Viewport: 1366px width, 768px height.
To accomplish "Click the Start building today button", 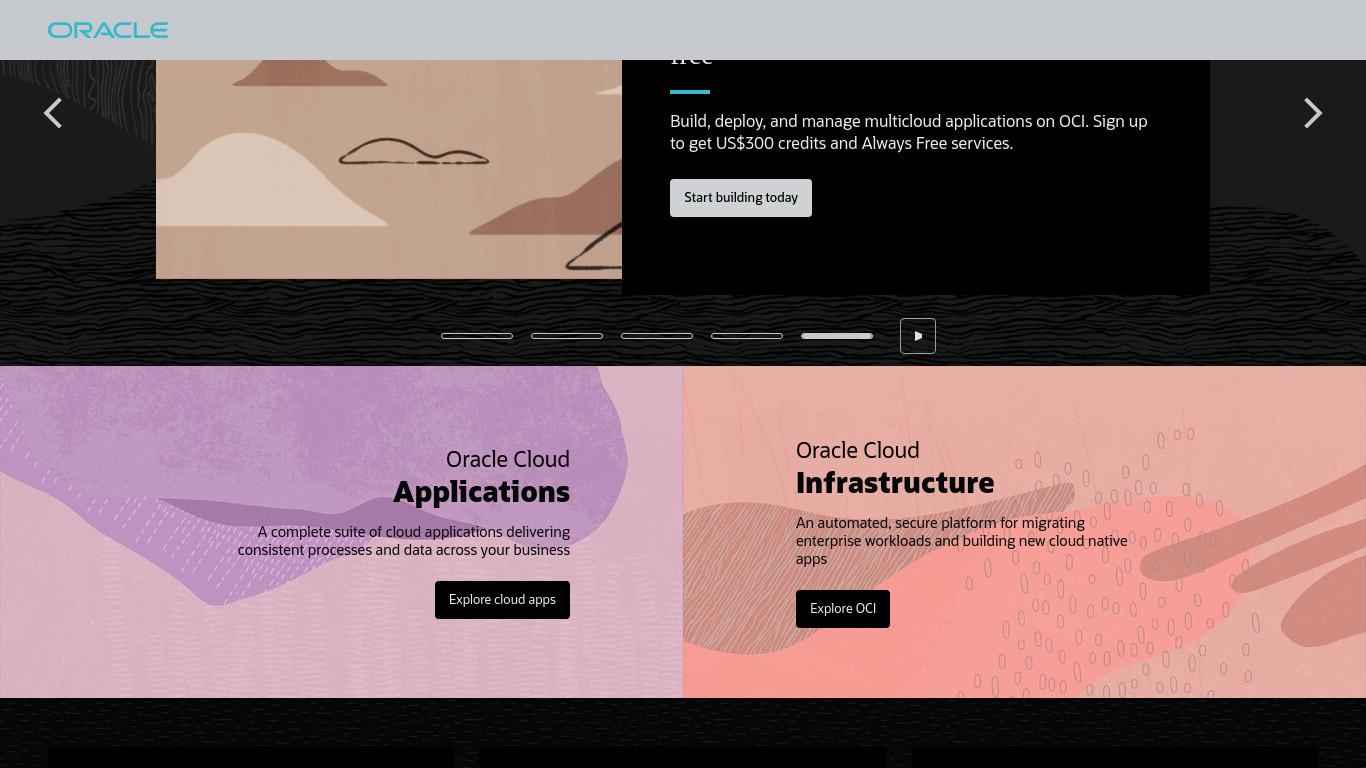I will 741,198.
